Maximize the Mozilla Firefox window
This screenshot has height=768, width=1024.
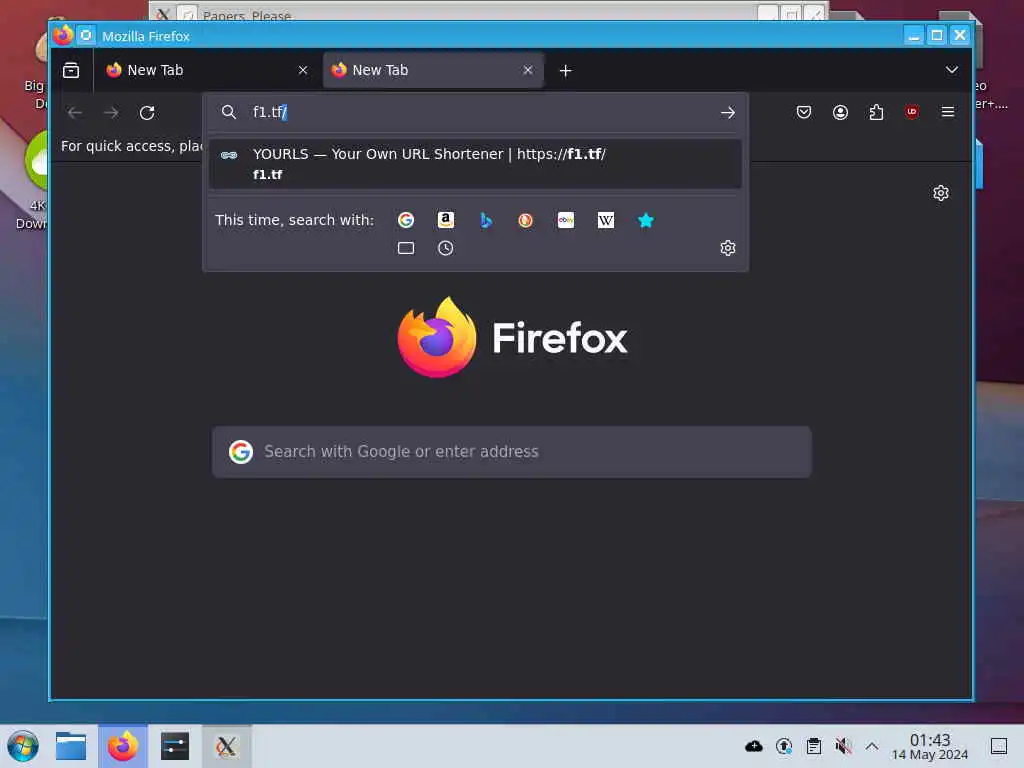(x=936, y=35)
